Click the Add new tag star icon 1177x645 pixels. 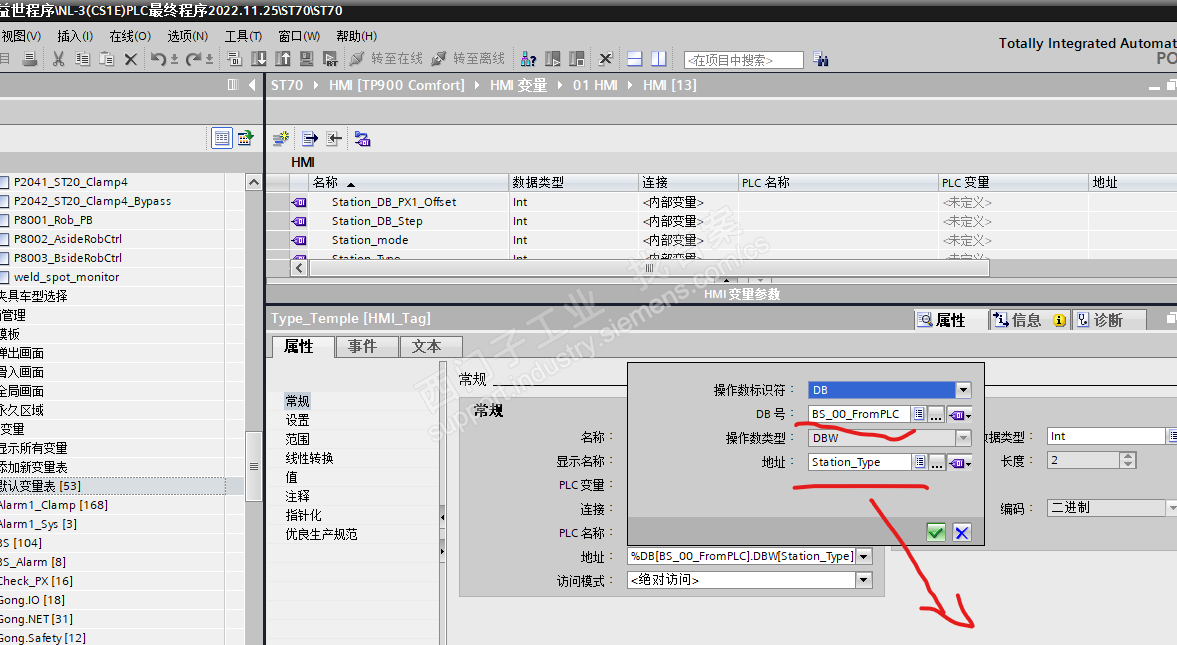click(281, 138)
